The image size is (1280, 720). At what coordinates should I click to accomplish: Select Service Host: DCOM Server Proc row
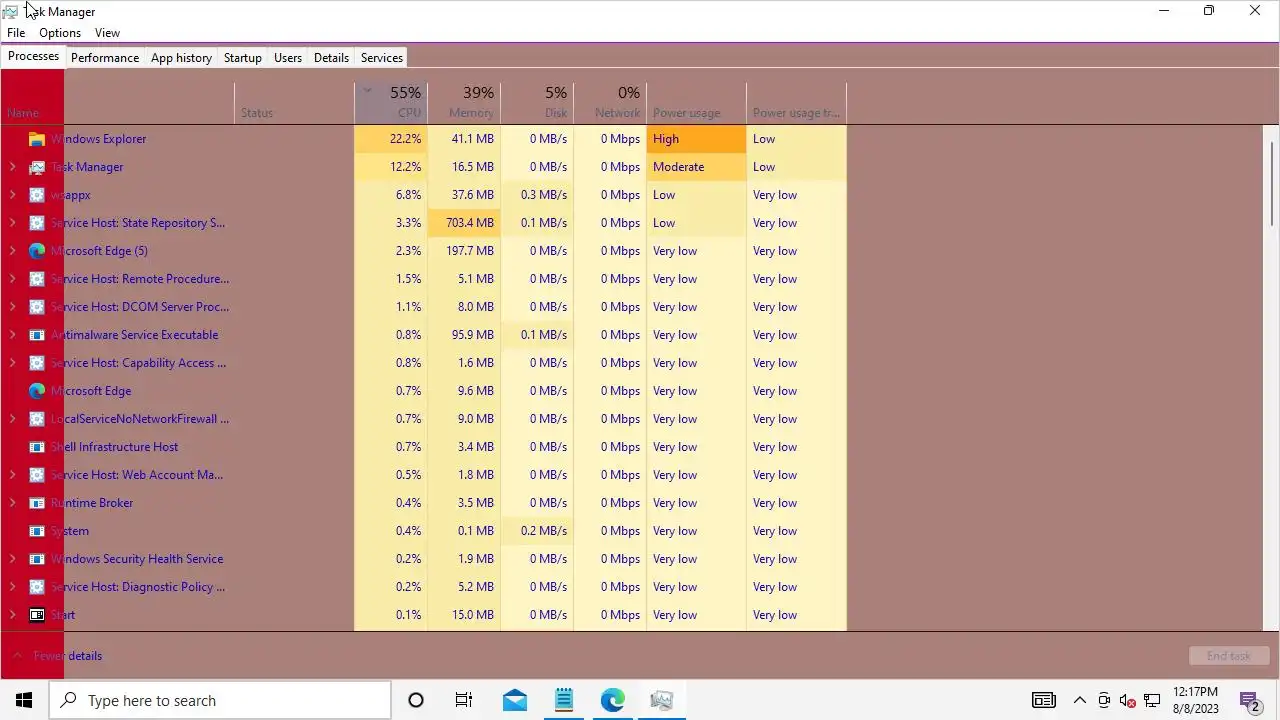pyautogui.click(x=424, y=307)
